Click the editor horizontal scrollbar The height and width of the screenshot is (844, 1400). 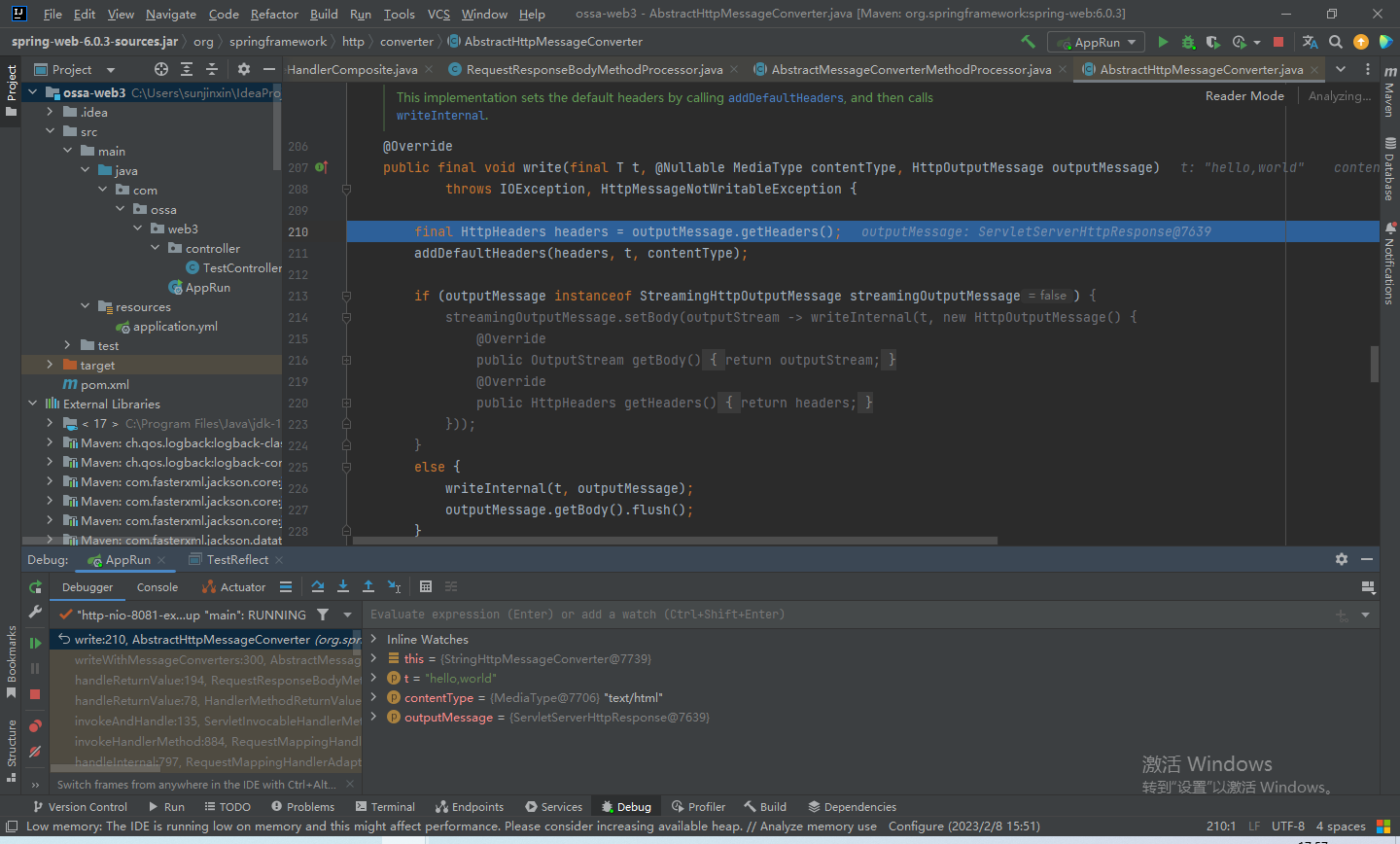pos(675,541)
